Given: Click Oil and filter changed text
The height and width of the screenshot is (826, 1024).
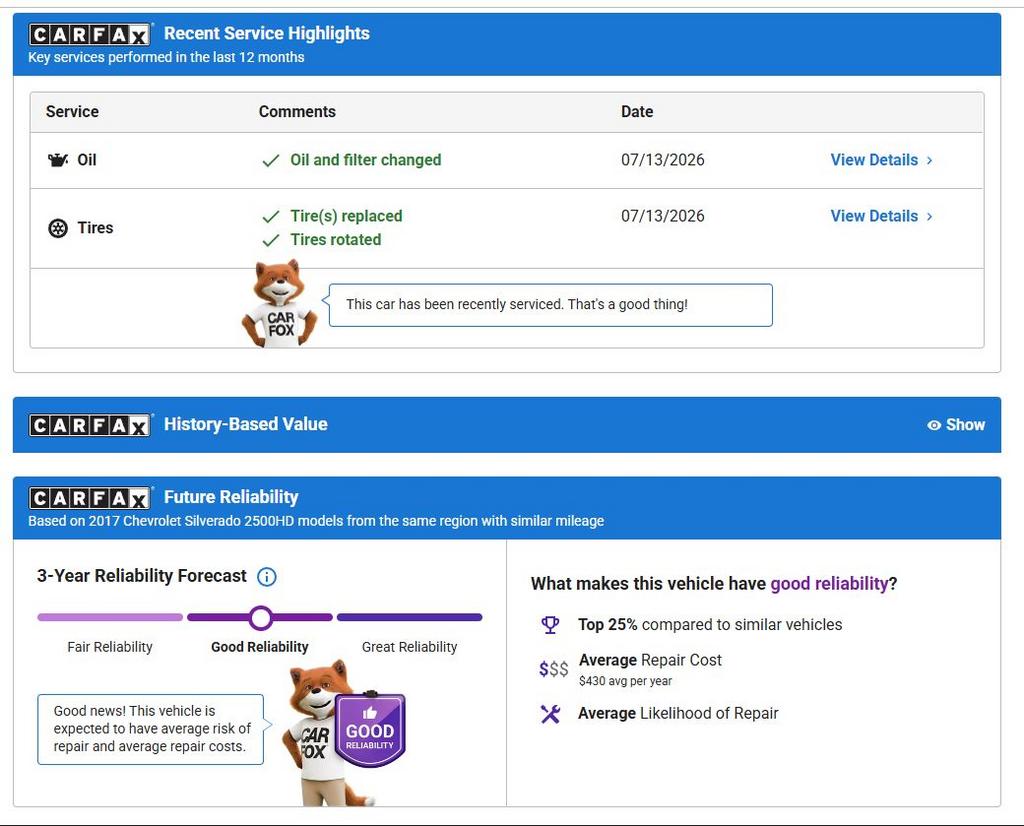Looking at the screenshot, I should point(366,160).
